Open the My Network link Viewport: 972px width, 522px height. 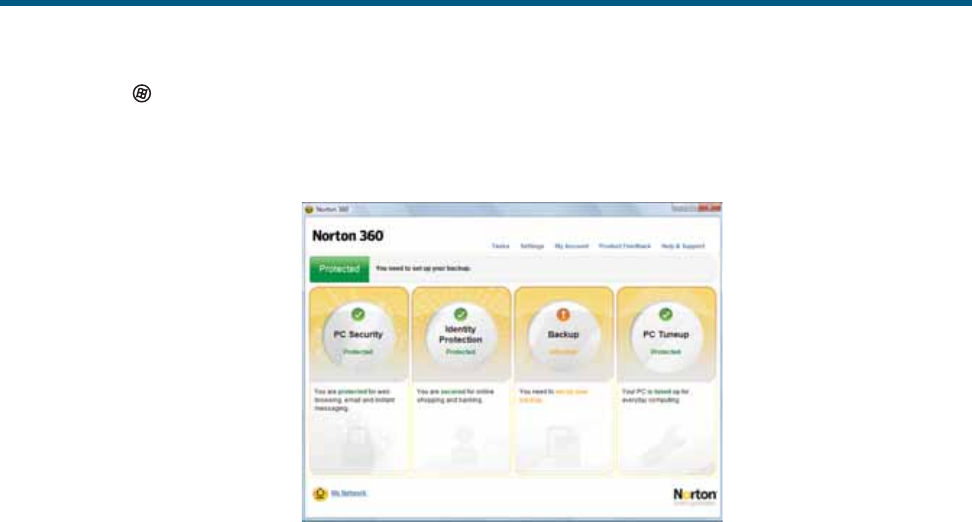coord(349,493)
